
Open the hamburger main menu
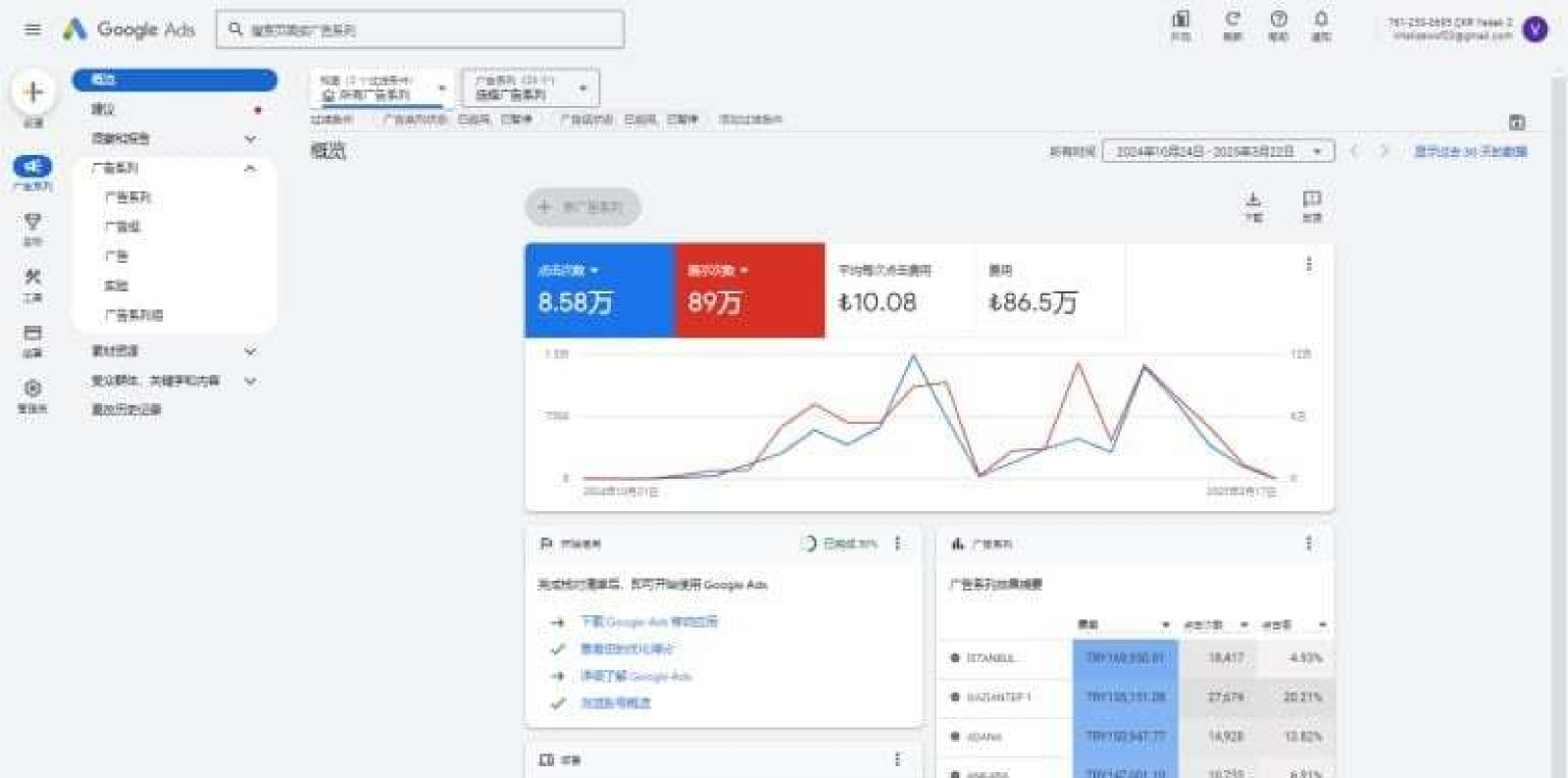[32, 29]
